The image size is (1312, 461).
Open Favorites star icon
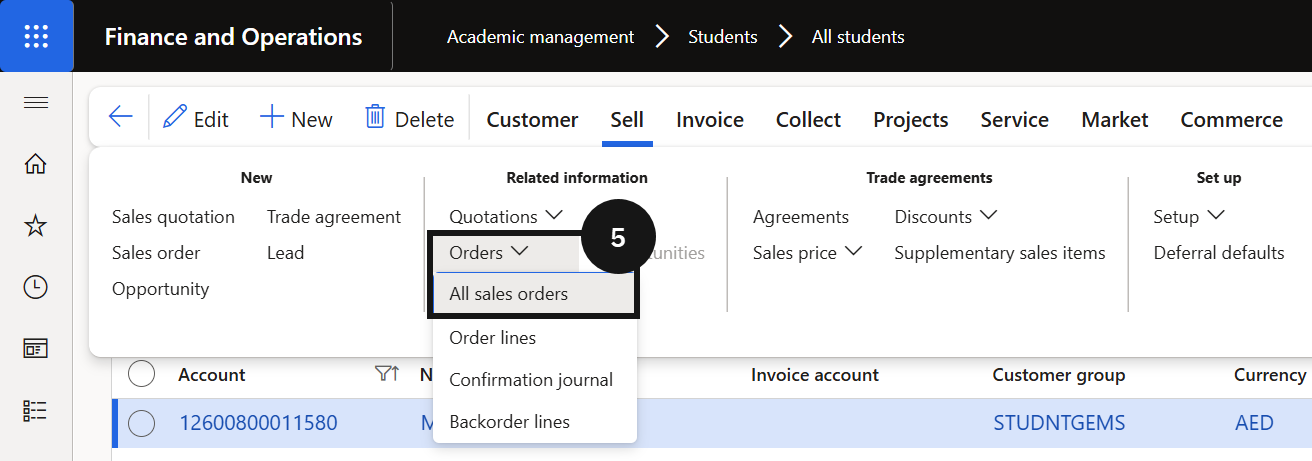pyautogui.click(x=36, y=226)
